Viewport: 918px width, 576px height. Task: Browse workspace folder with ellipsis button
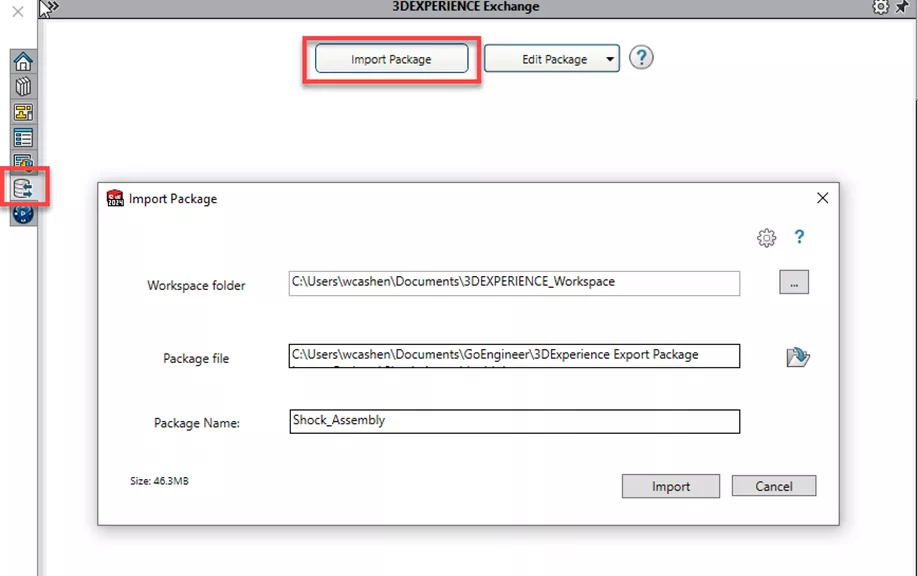click(794, 283)
